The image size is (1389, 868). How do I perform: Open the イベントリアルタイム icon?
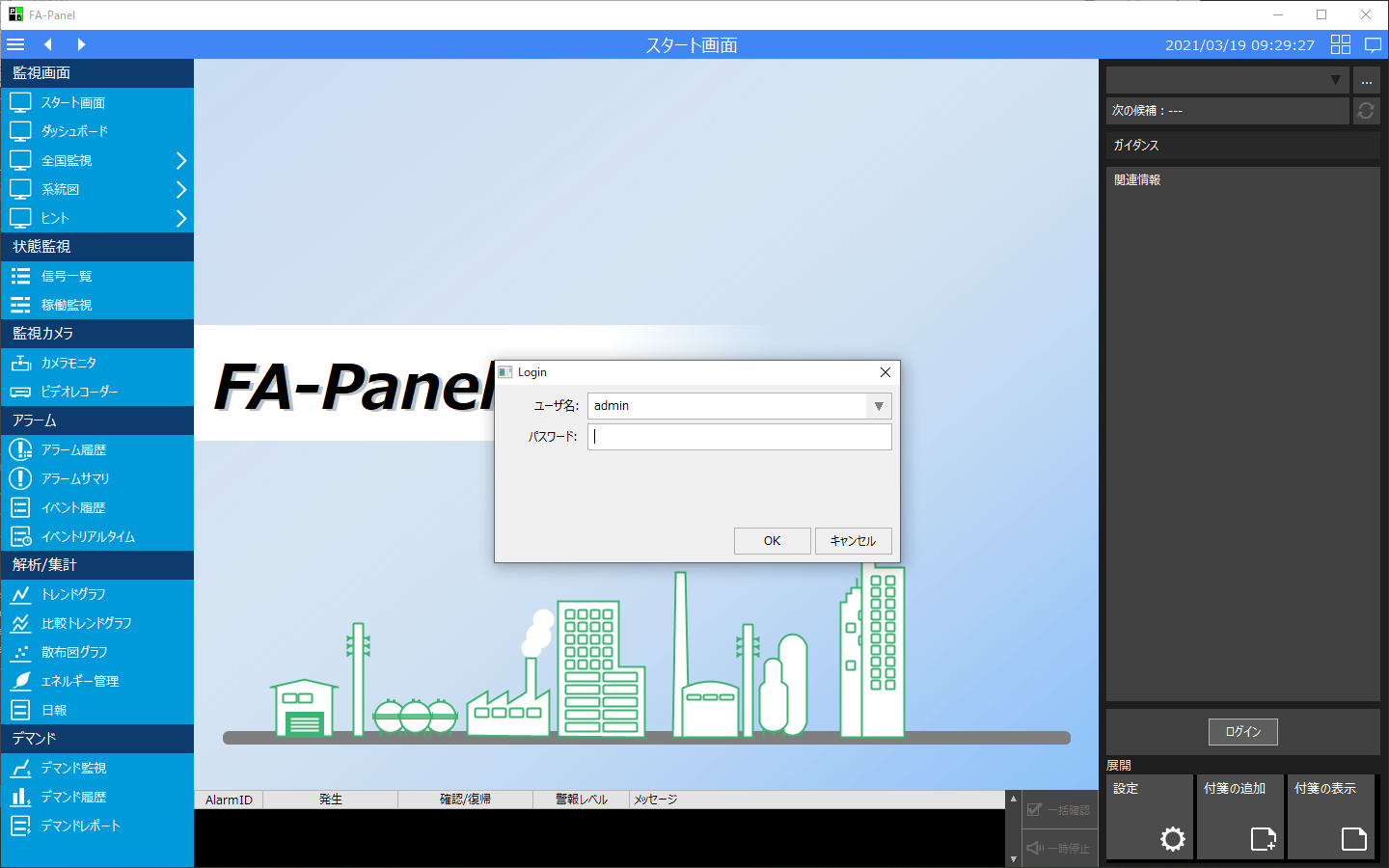(20, 536)
